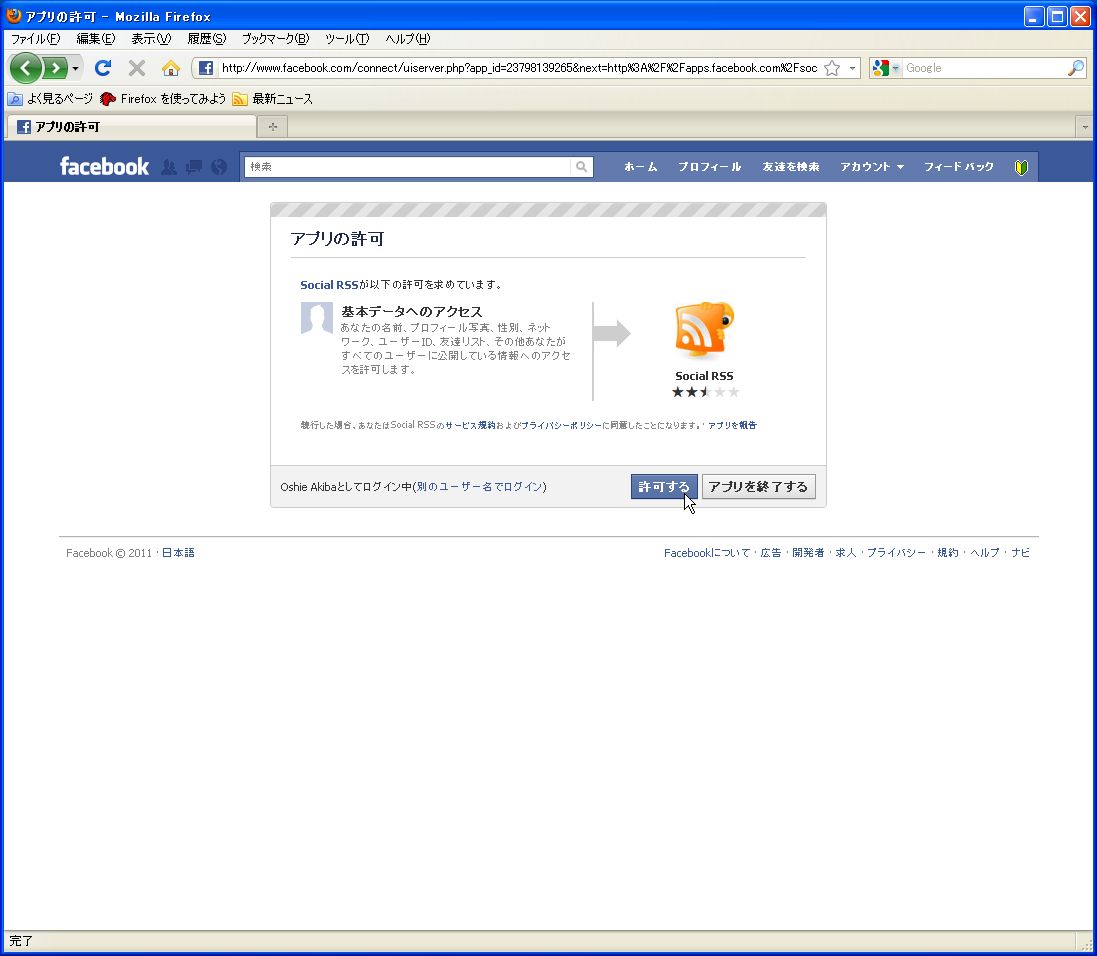This screenshot has height=956, width=1097.
Task: Open the ブックマーク menu
Action: coord(276,38)
